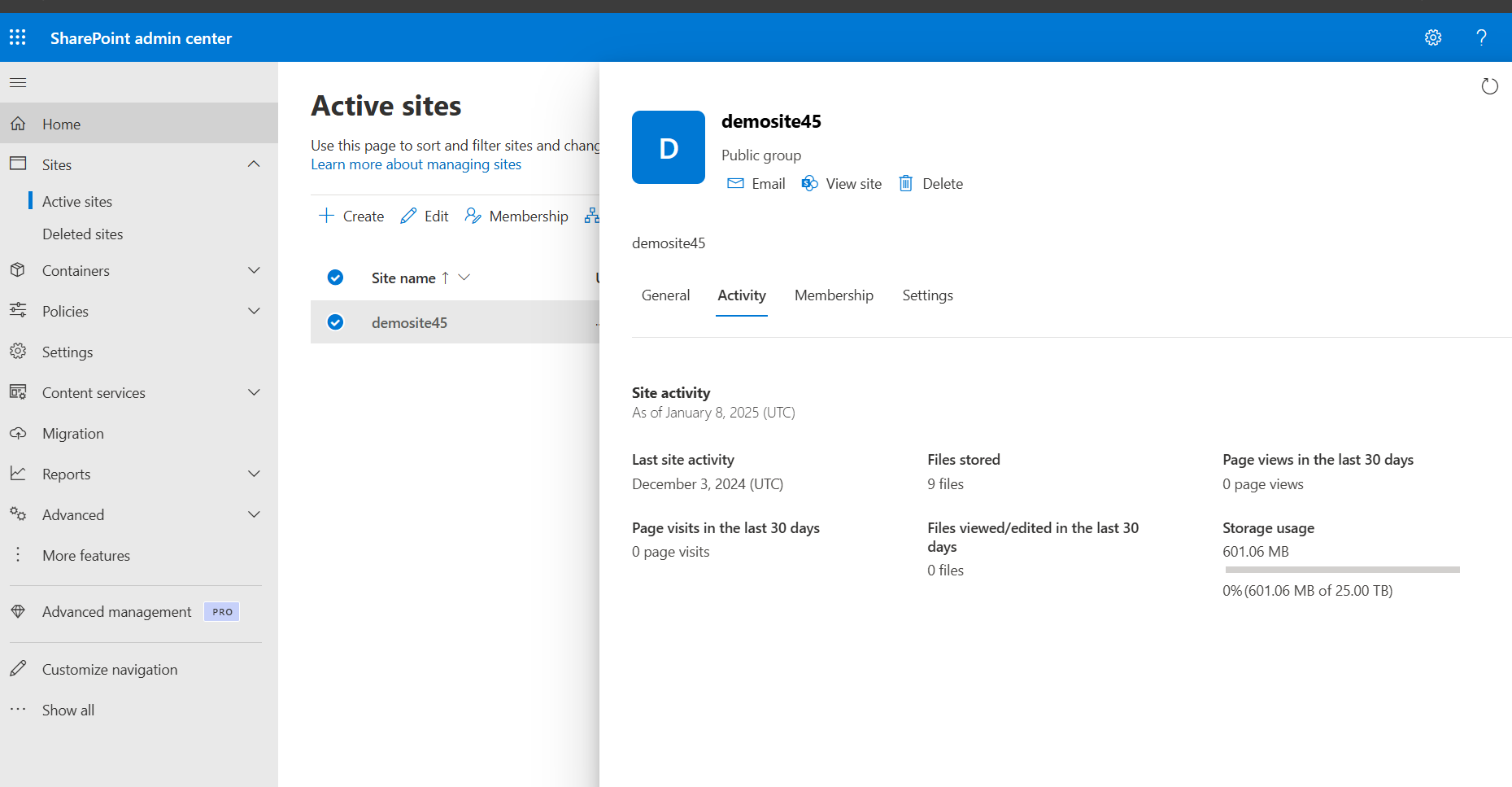Click the "Public group" label
Screen dimensions: 1512x787
(x=761, y=155)
